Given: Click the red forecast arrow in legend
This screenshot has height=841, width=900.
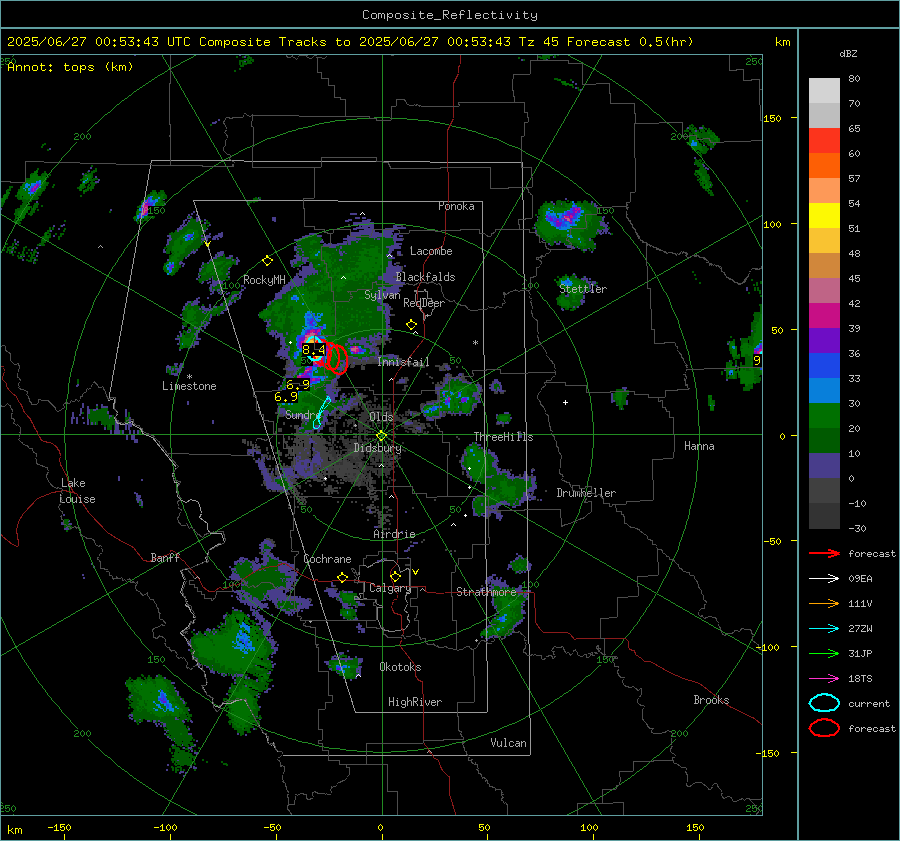Looking at the screenshot, I should point(824,553).
